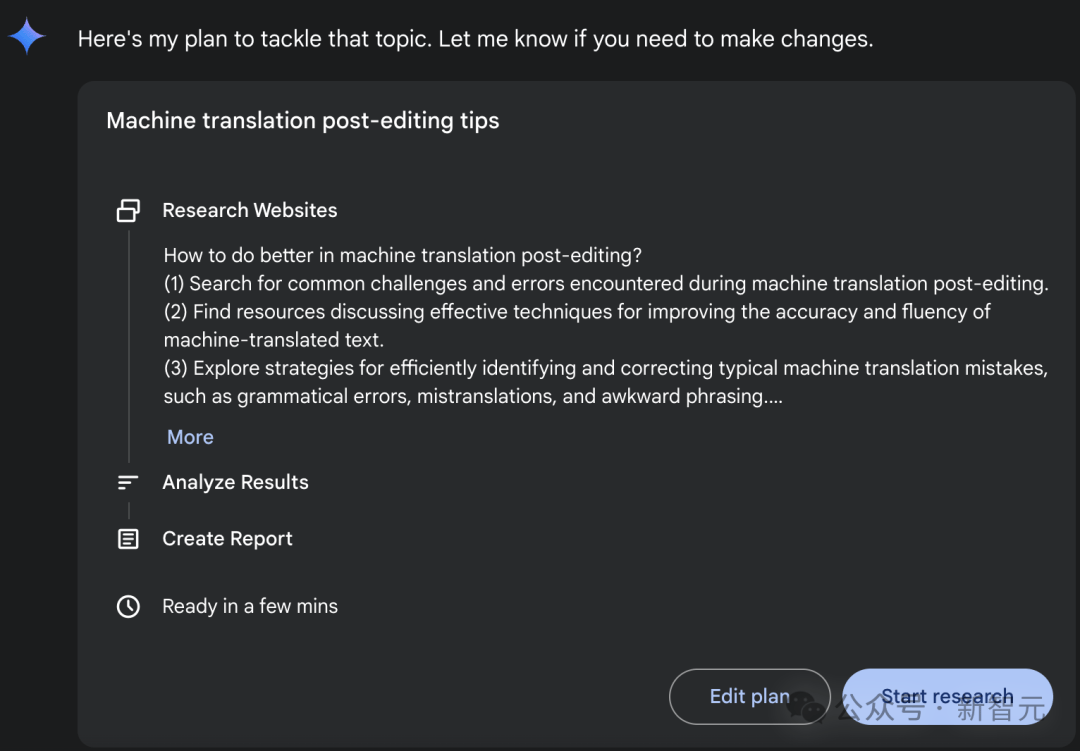The width and height of the screenshot is (1080, 751).
Task: Click the clock icon beside Ready in a few mins
Action: pyautogui.click(x=128, y=606)
